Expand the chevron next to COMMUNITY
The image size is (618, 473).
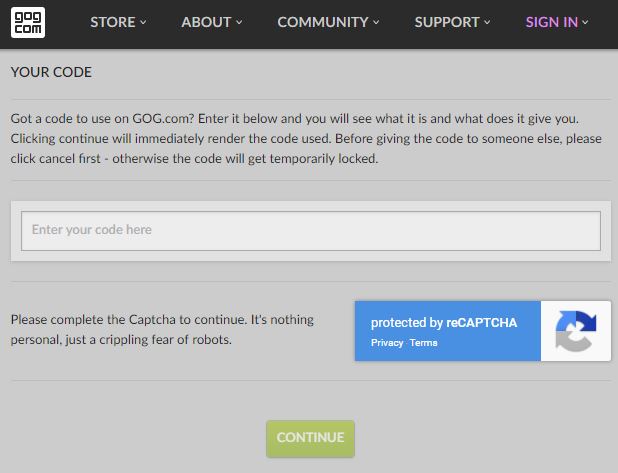pos(377,23)
